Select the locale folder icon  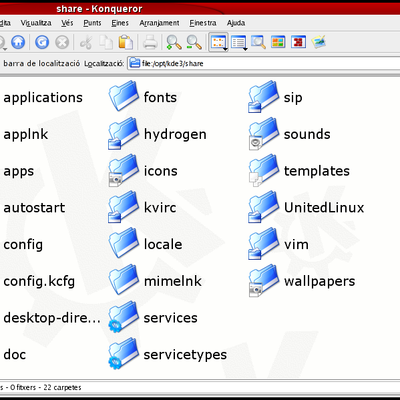[x=124, y=243]
